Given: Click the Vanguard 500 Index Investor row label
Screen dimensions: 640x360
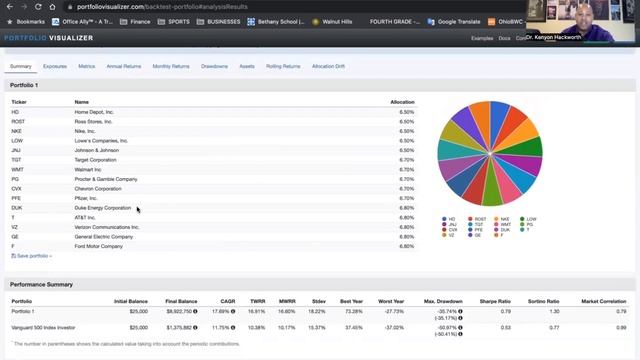Looking at the screenshot, I should click(43, 327).
